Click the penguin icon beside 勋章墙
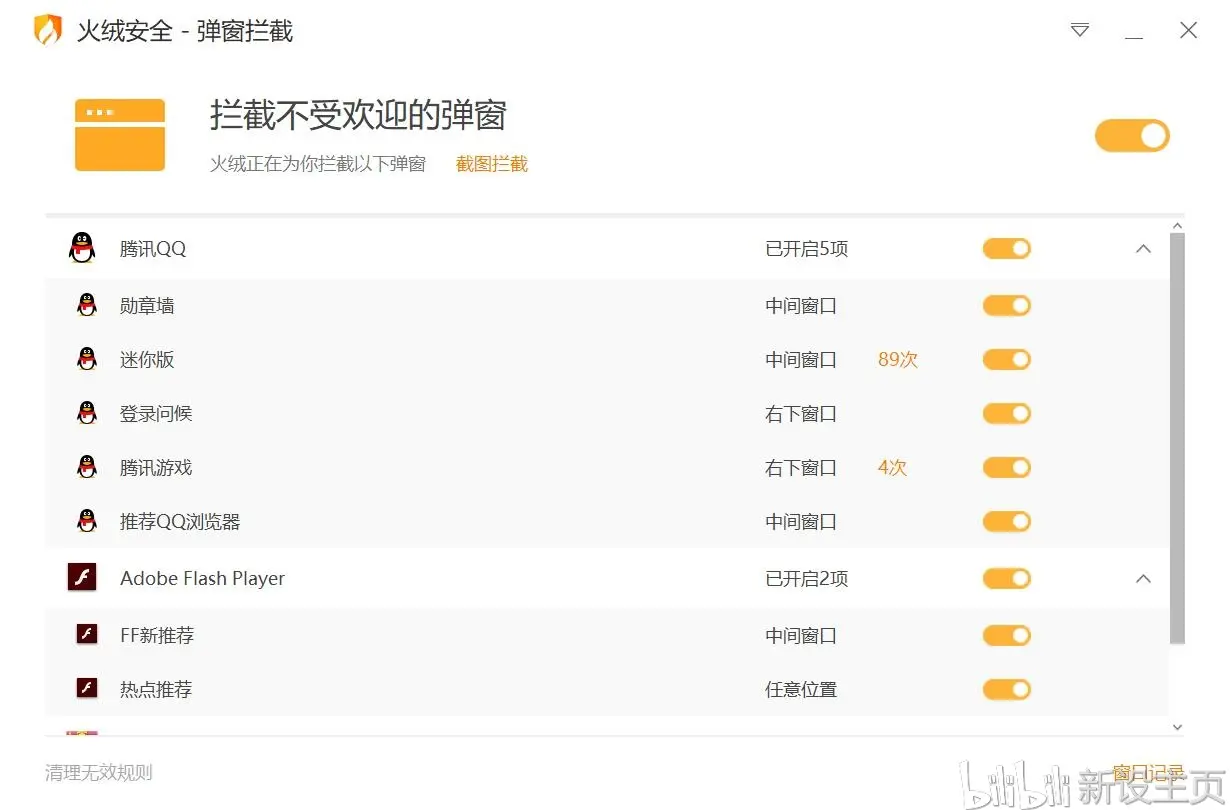Image resolution: width=1230 pixels, height=810 pixels. (x=87, y=305)
